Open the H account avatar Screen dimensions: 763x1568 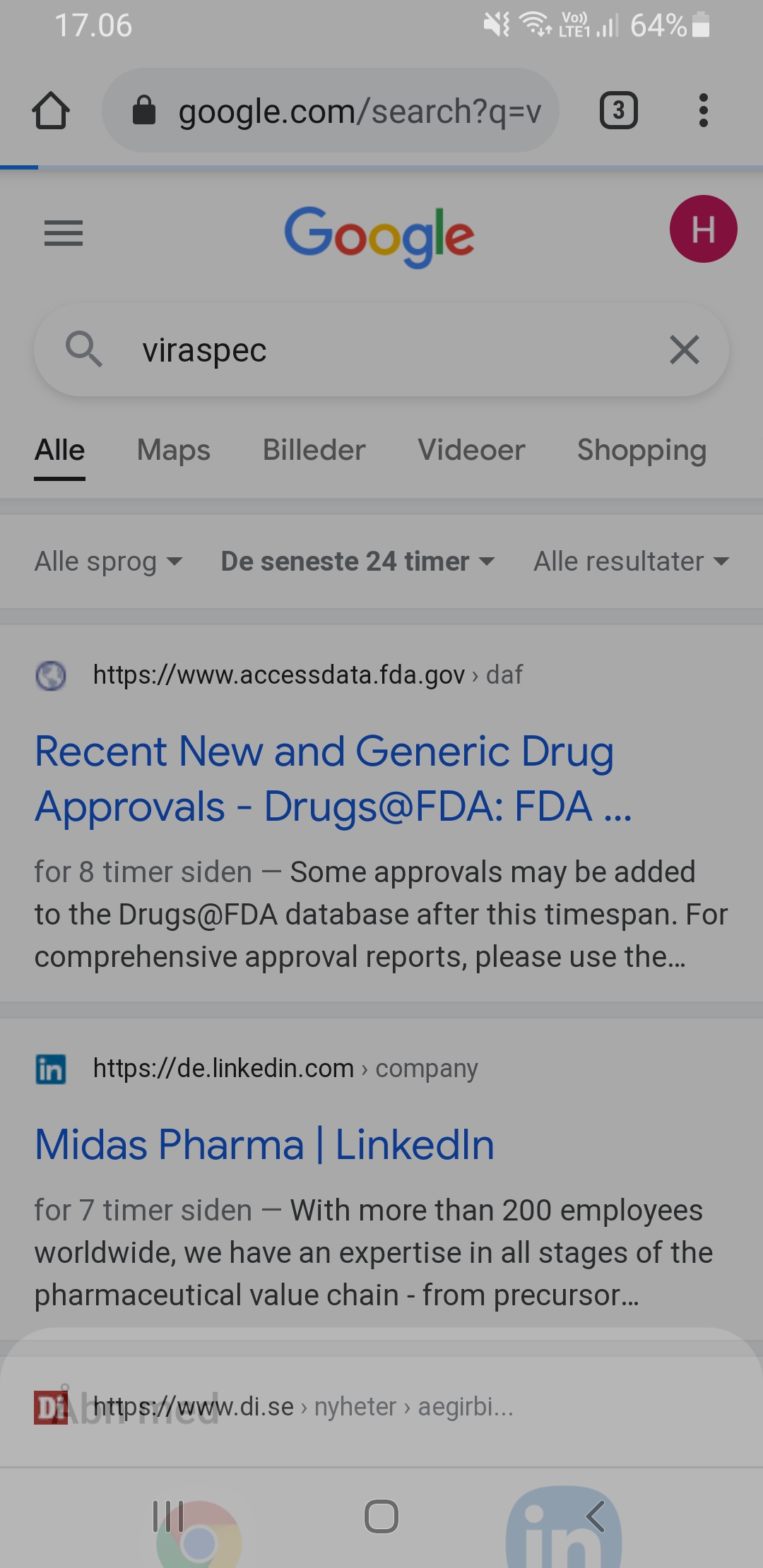coord(703,229)
